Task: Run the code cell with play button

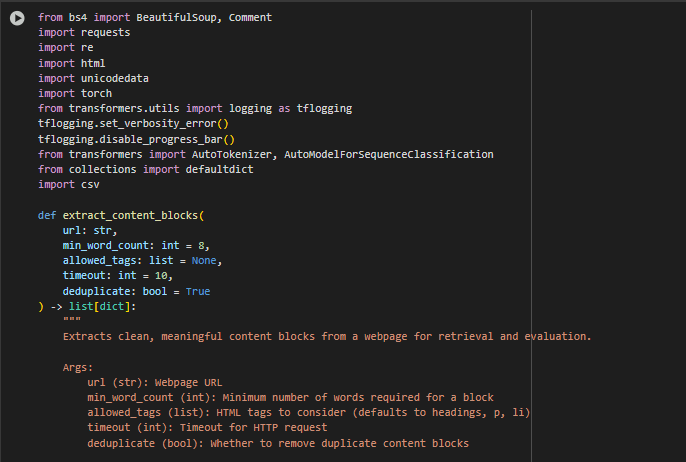Action: point(17,18)
